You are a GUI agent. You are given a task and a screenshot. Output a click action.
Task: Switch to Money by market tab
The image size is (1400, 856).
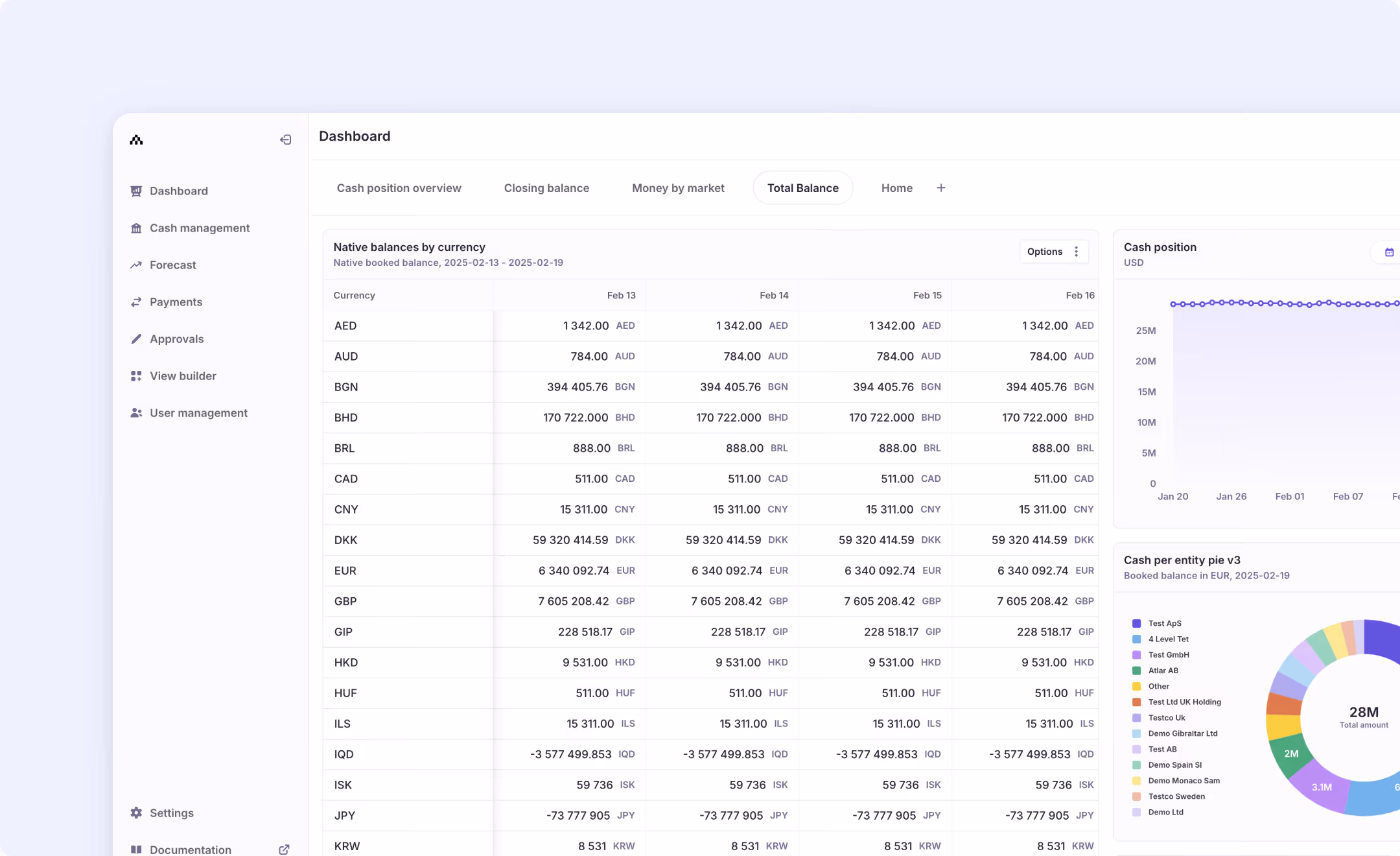pos(678,188)
